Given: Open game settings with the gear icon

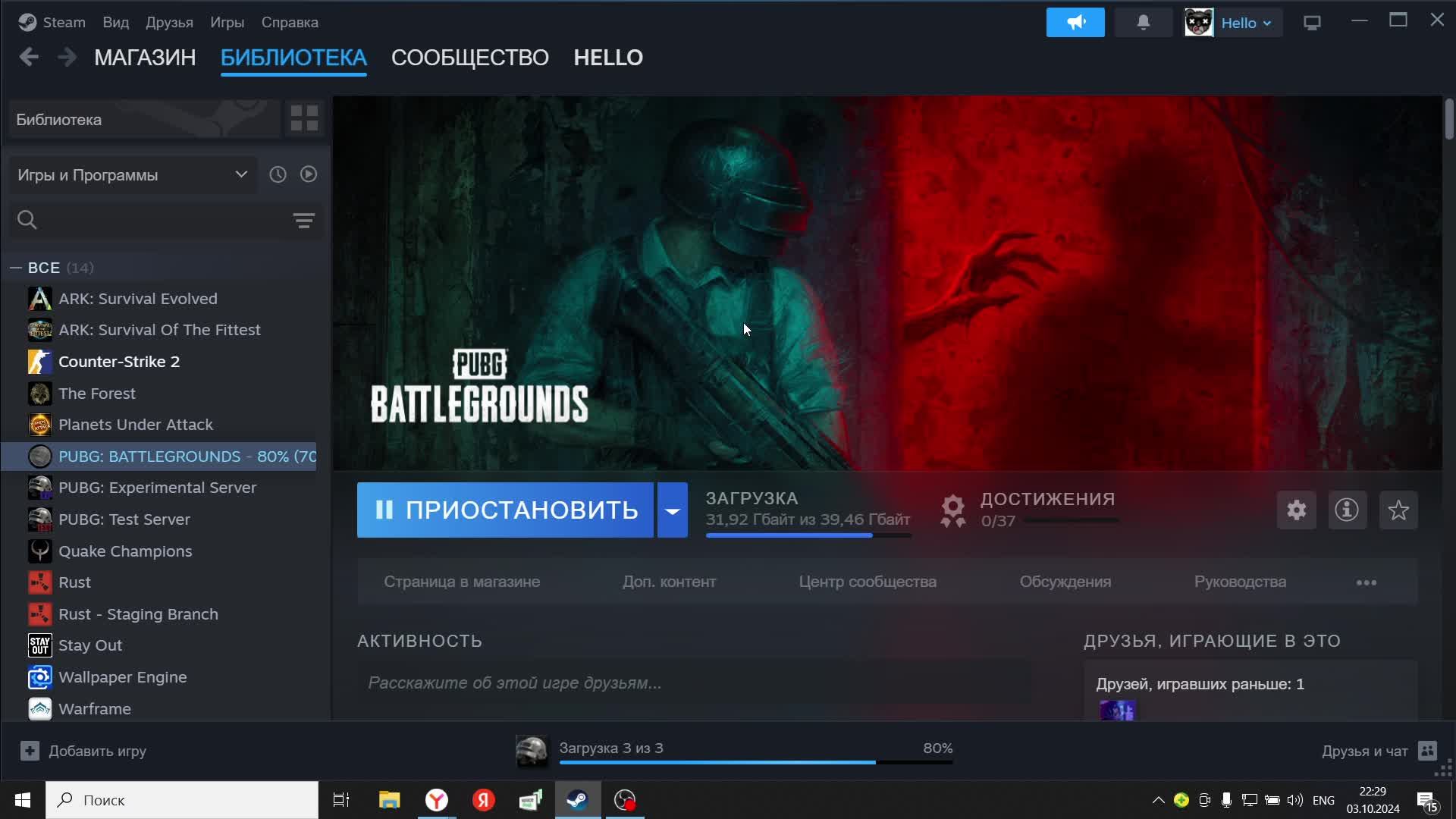Looking at the screenshot, I should pos(1296,510).
